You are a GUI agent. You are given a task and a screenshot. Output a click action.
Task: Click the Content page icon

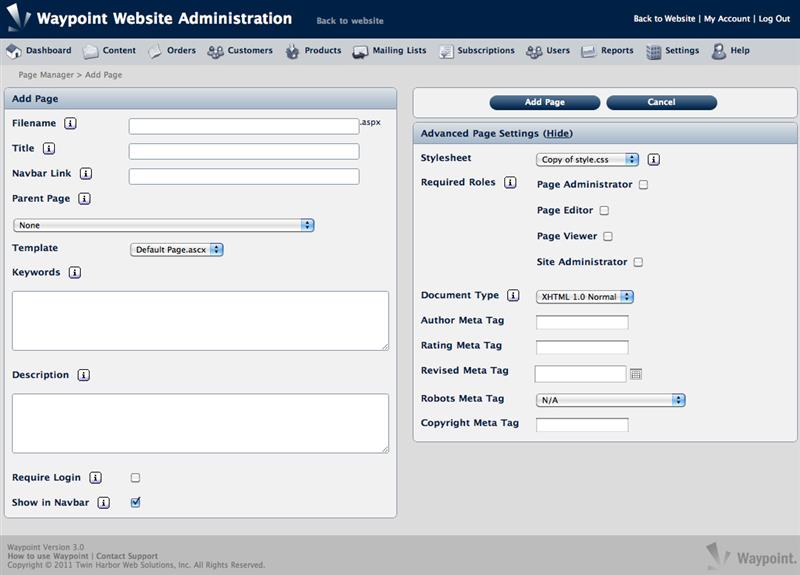tap(90, 51)
